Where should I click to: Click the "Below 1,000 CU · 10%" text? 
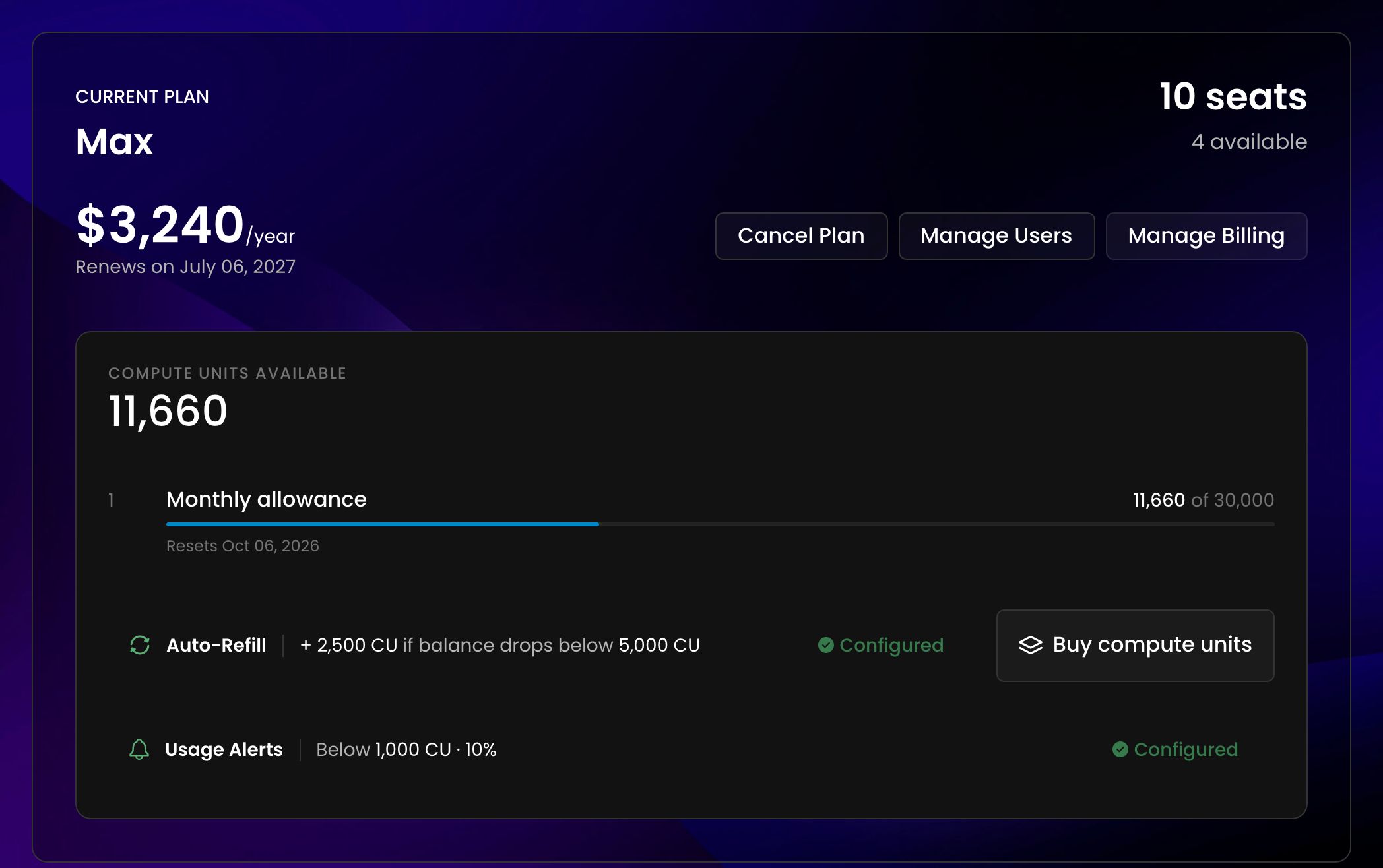pos(406,749)
